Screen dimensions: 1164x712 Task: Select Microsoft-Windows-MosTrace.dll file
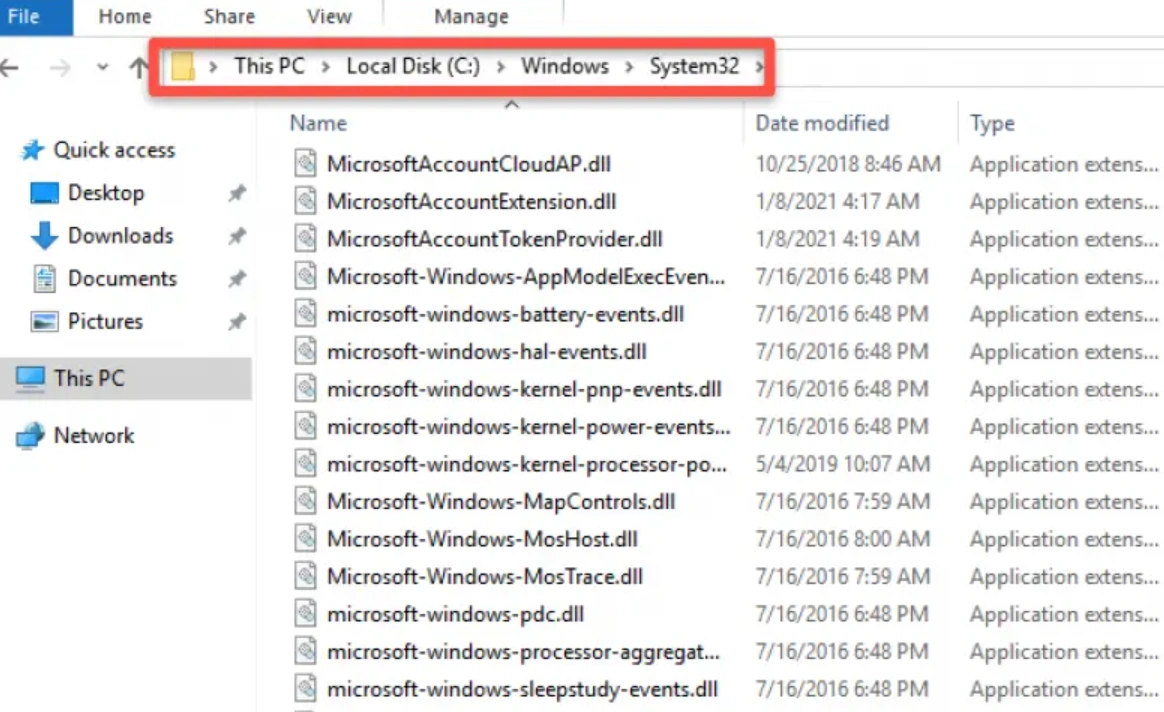pos(485,576)
